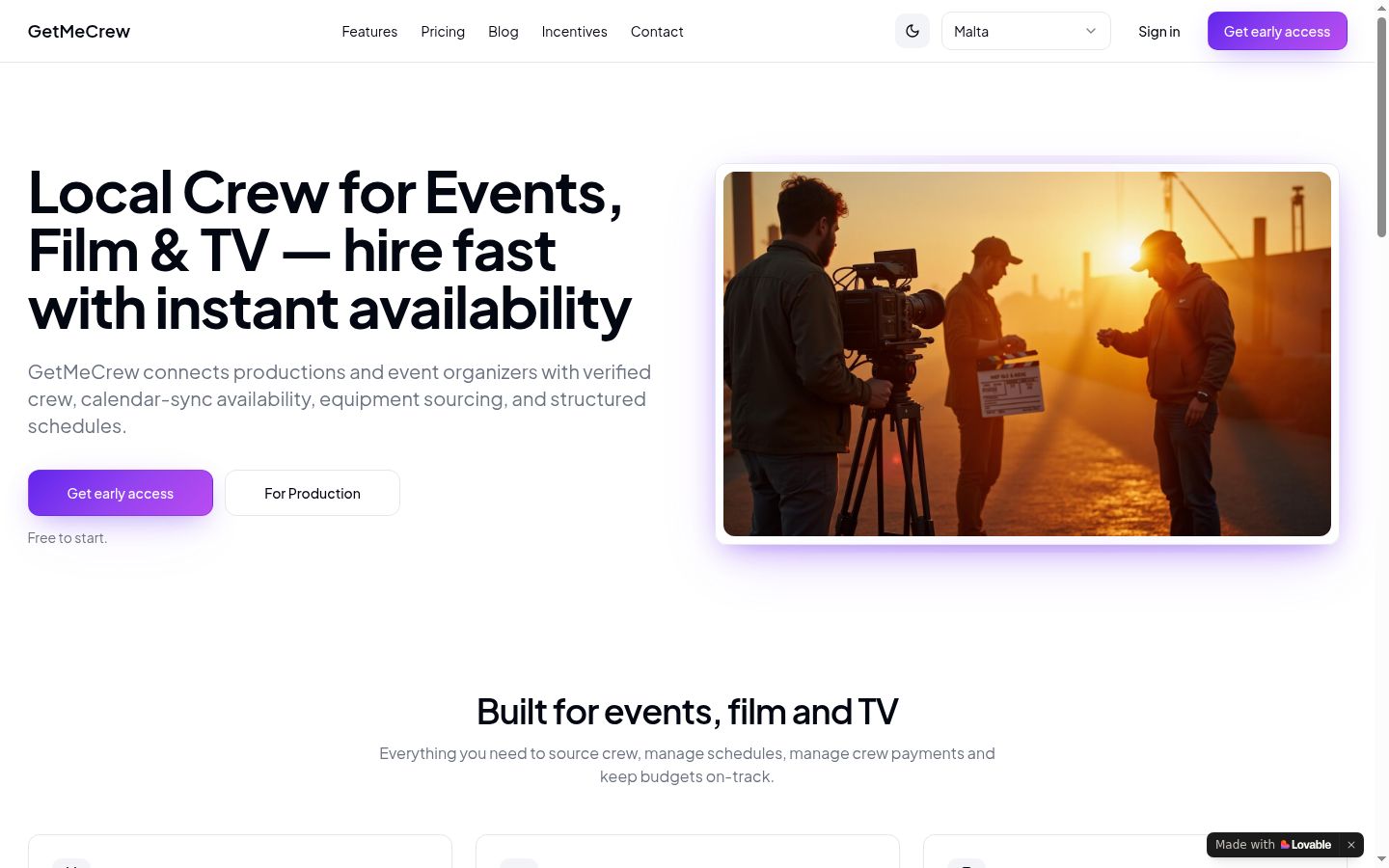Screen dimensions: 1389x868
Task: Click the film crew hero image
Action: click(1027, 354)
